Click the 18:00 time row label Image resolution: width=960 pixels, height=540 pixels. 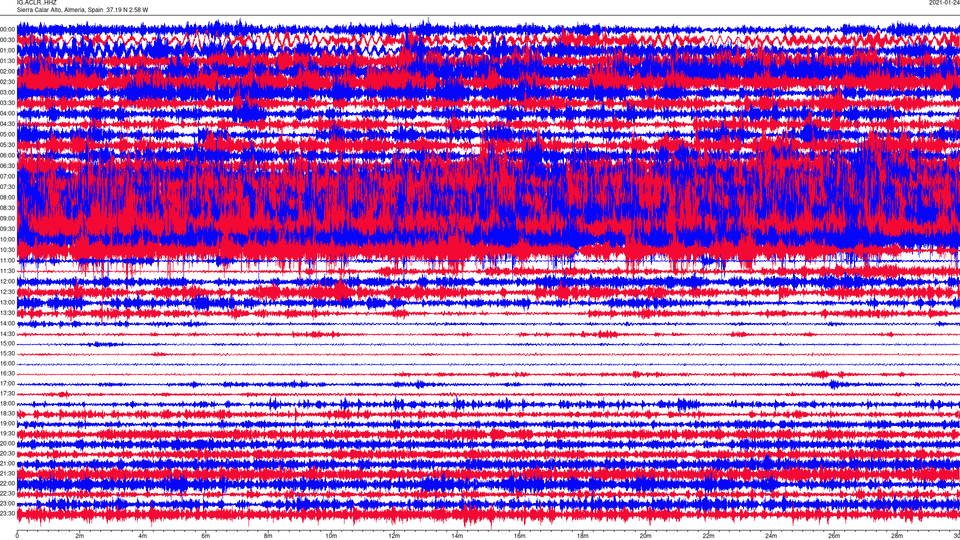(8, 403)
